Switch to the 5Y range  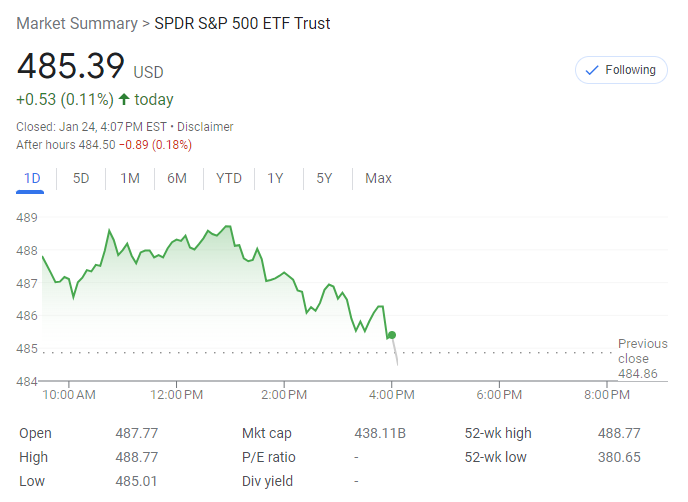pos(324,178)
